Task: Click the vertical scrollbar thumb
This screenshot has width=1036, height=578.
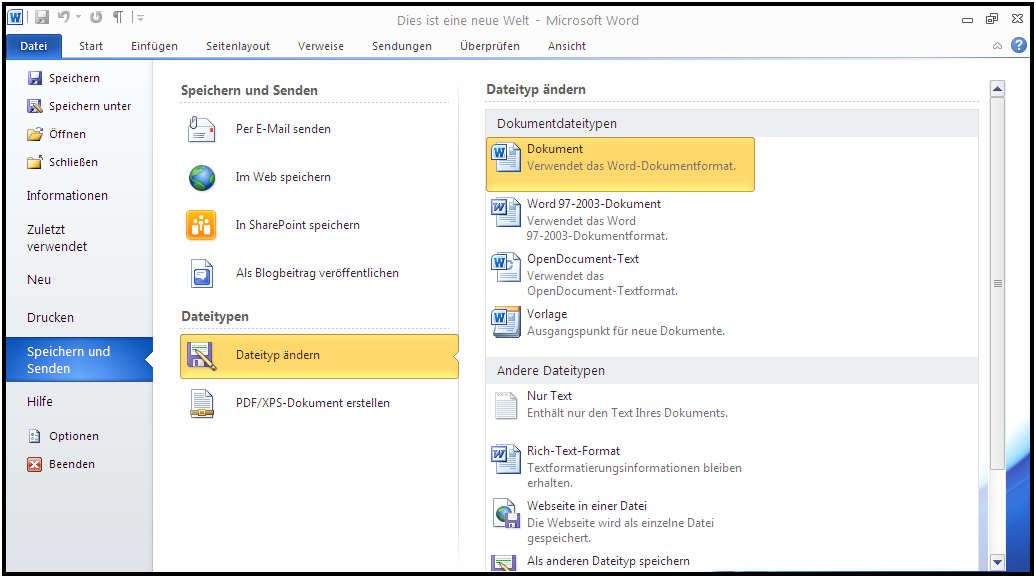Action: [997, 284]
